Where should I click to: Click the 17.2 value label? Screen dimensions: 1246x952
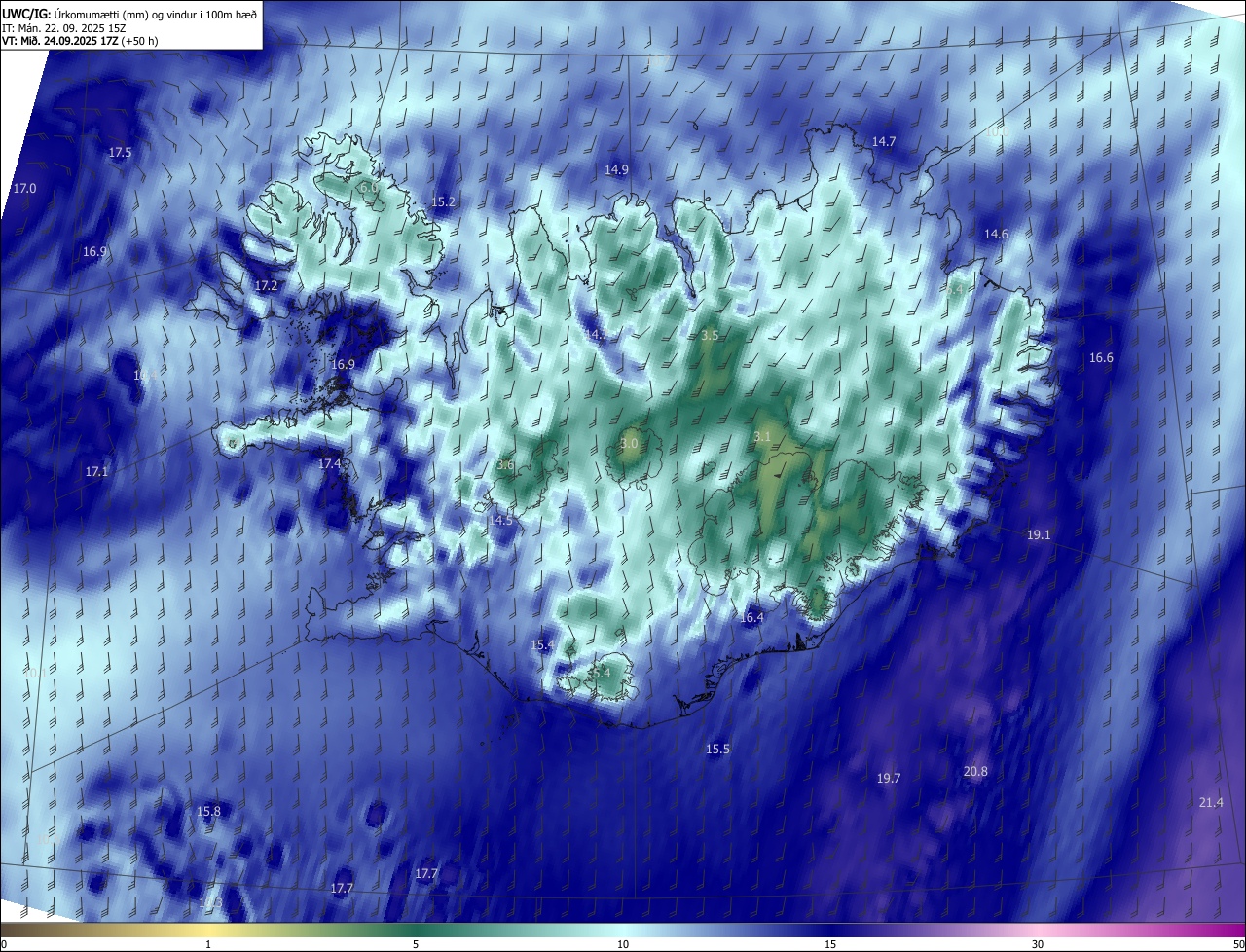click(x=266, y=286)
